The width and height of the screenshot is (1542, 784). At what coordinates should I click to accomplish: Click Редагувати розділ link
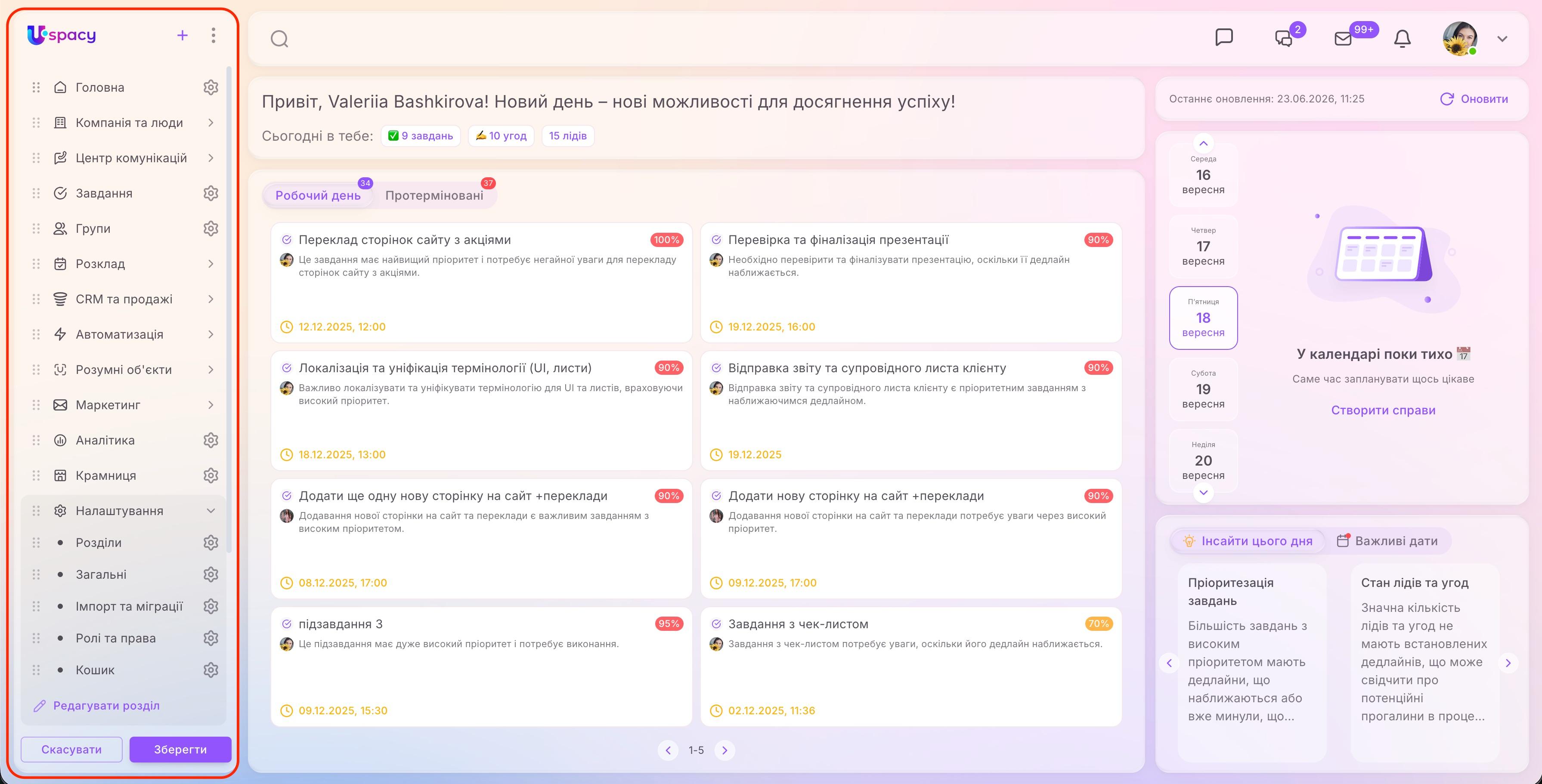tap(97, 706)
